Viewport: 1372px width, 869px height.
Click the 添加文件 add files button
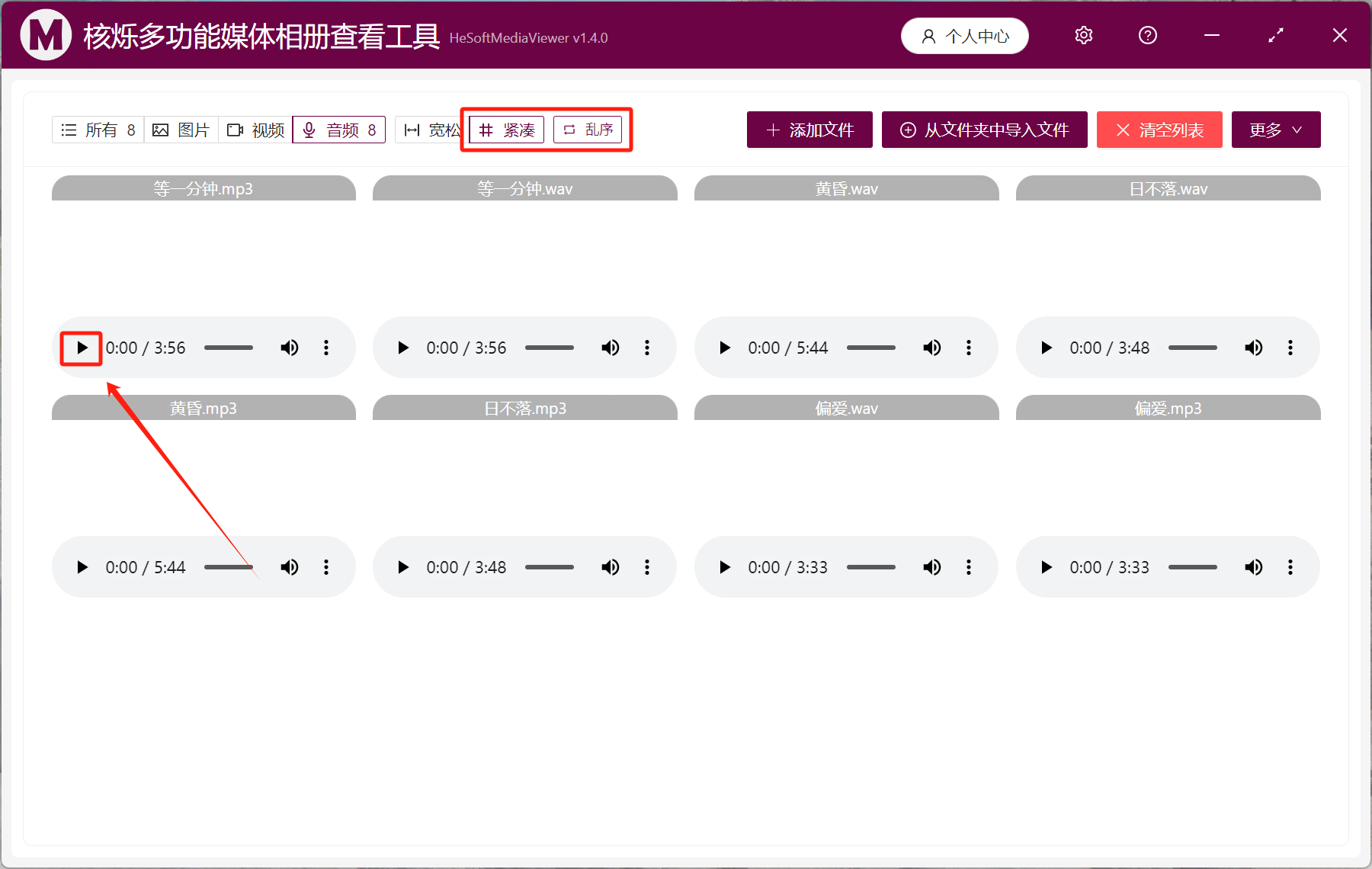coord(809,130)
